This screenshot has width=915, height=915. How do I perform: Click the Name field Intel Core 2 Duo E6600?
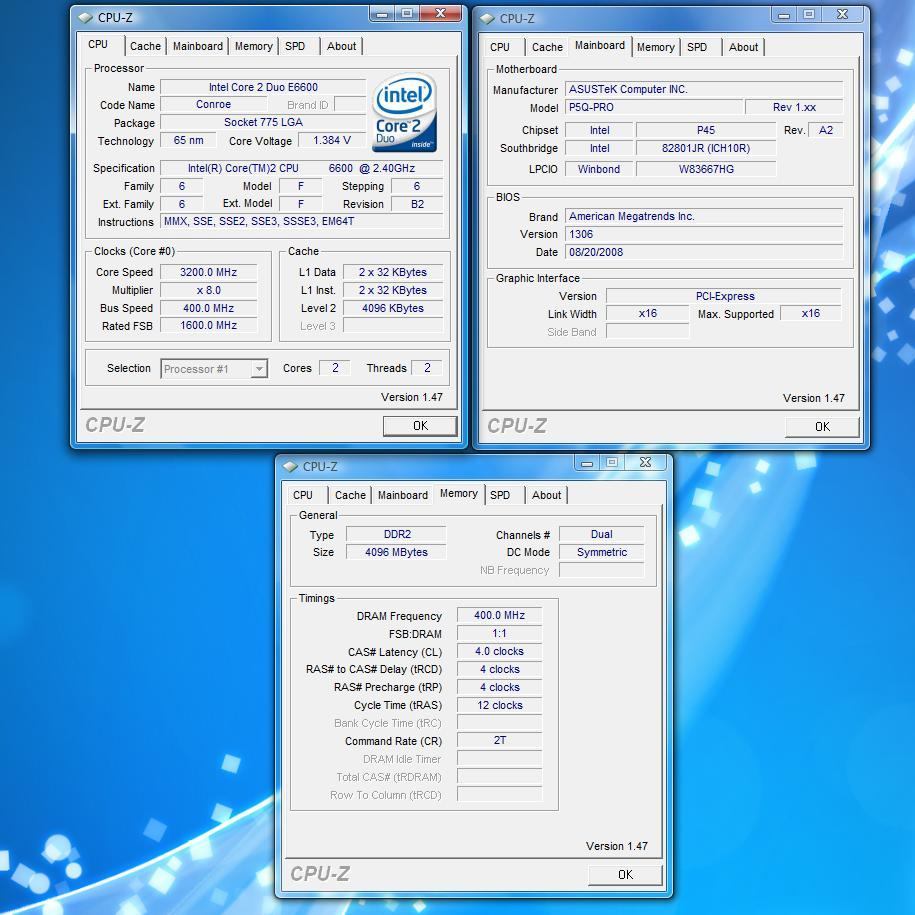[263, 87]
